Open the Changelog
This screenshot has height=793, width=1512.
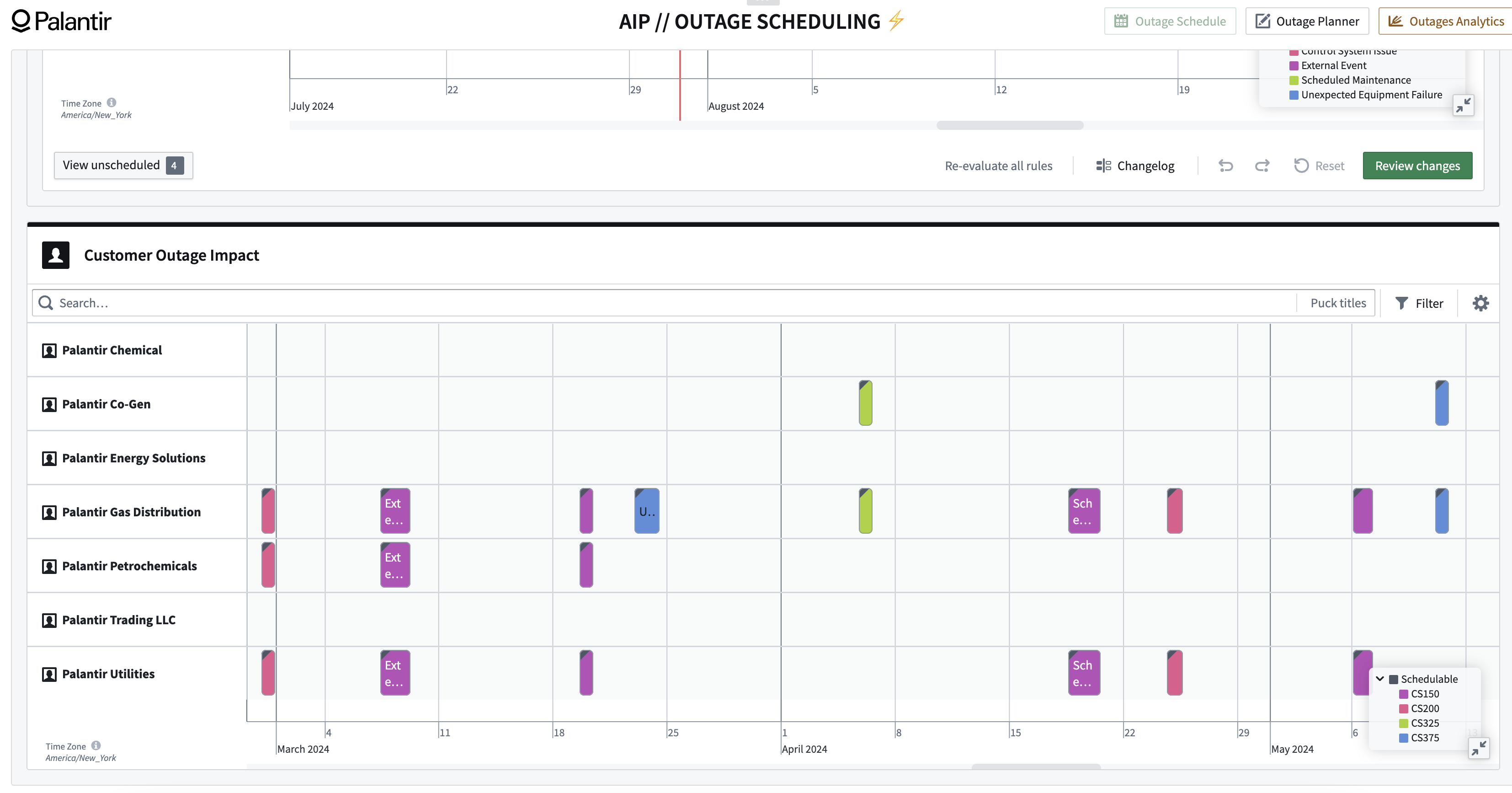click(1135, 166)
